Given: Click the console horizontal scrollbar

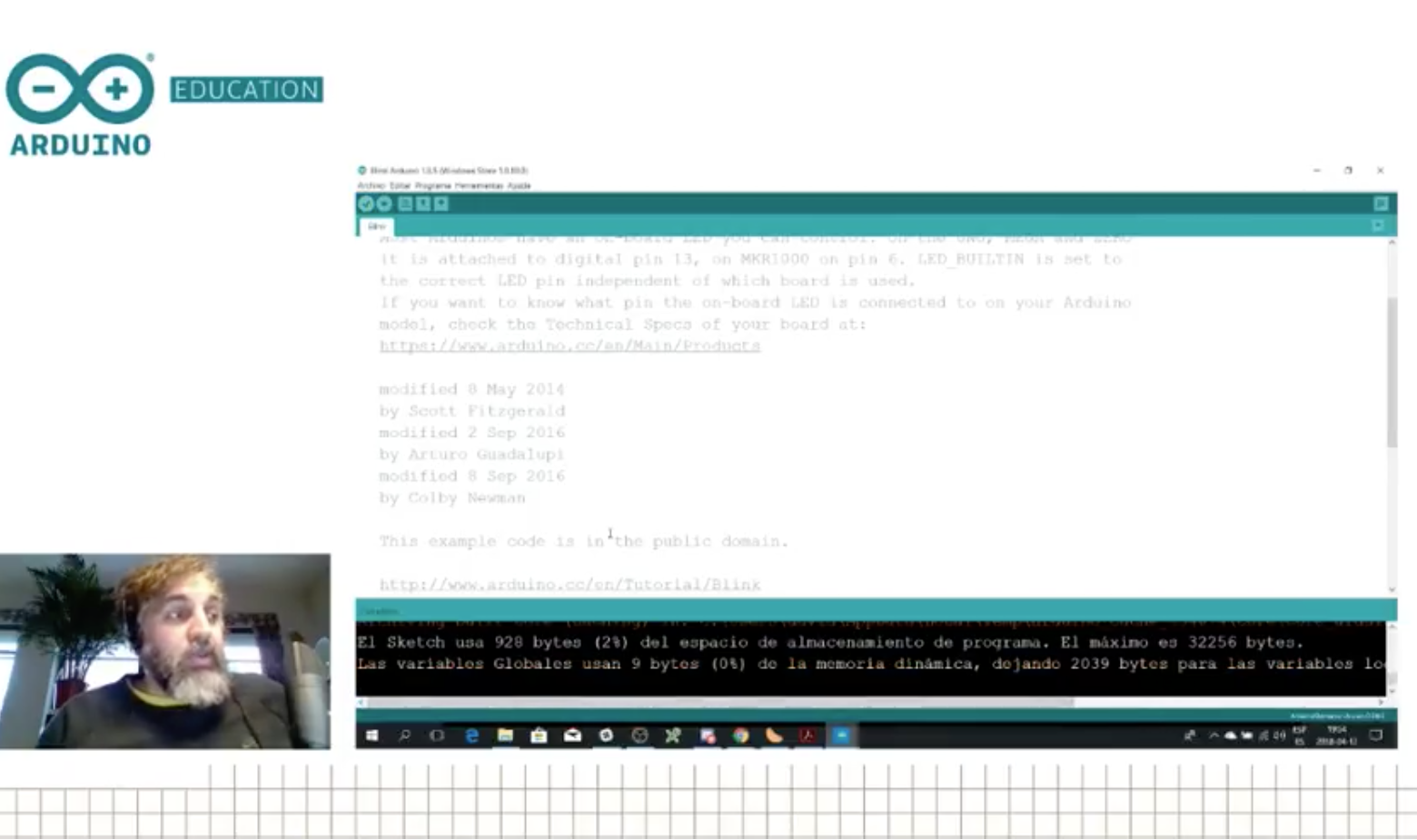Looking at the screenshot, I should [x=719, y=702].
